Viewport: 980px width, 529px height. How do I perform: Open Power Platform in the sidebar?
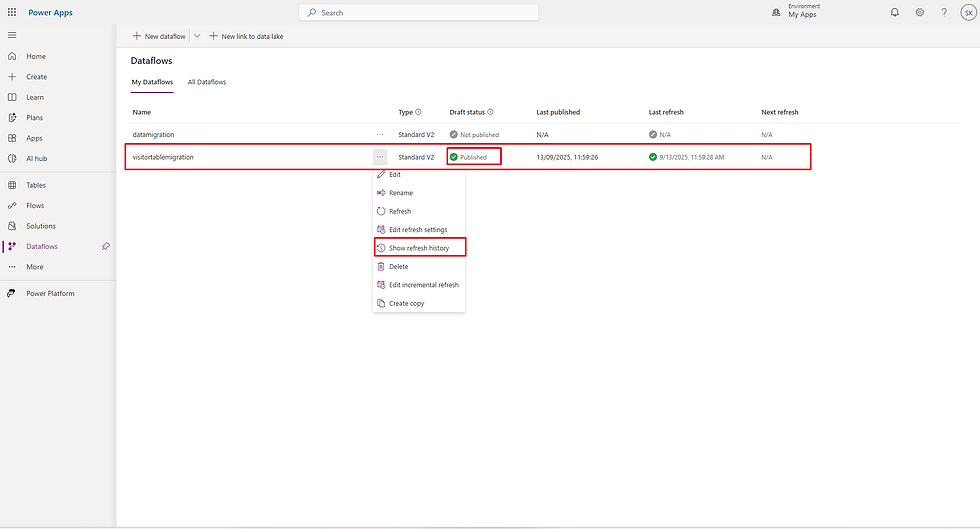click(50, 293)
